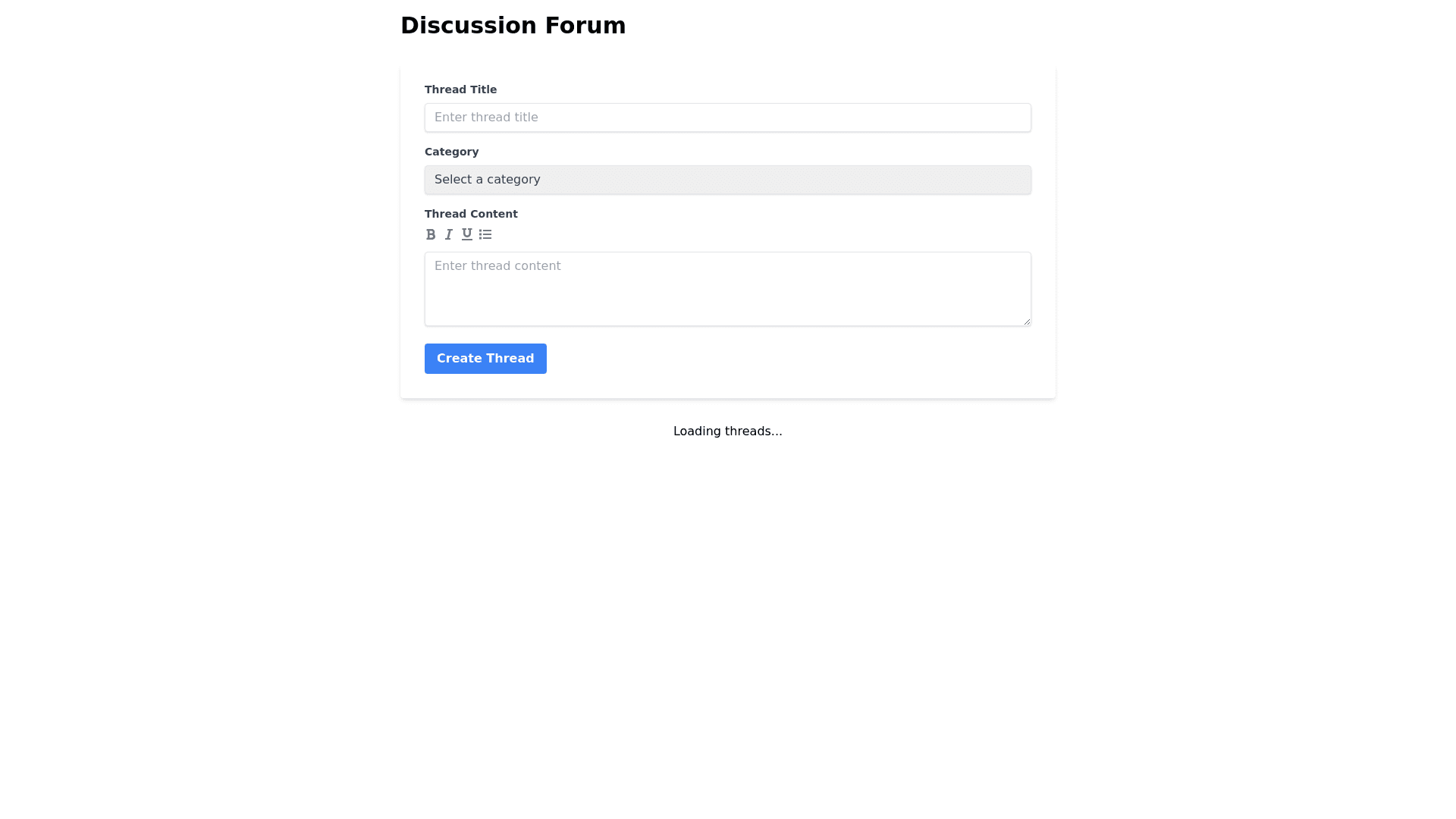Insert a bulleted list via list icon

[485, 234]
